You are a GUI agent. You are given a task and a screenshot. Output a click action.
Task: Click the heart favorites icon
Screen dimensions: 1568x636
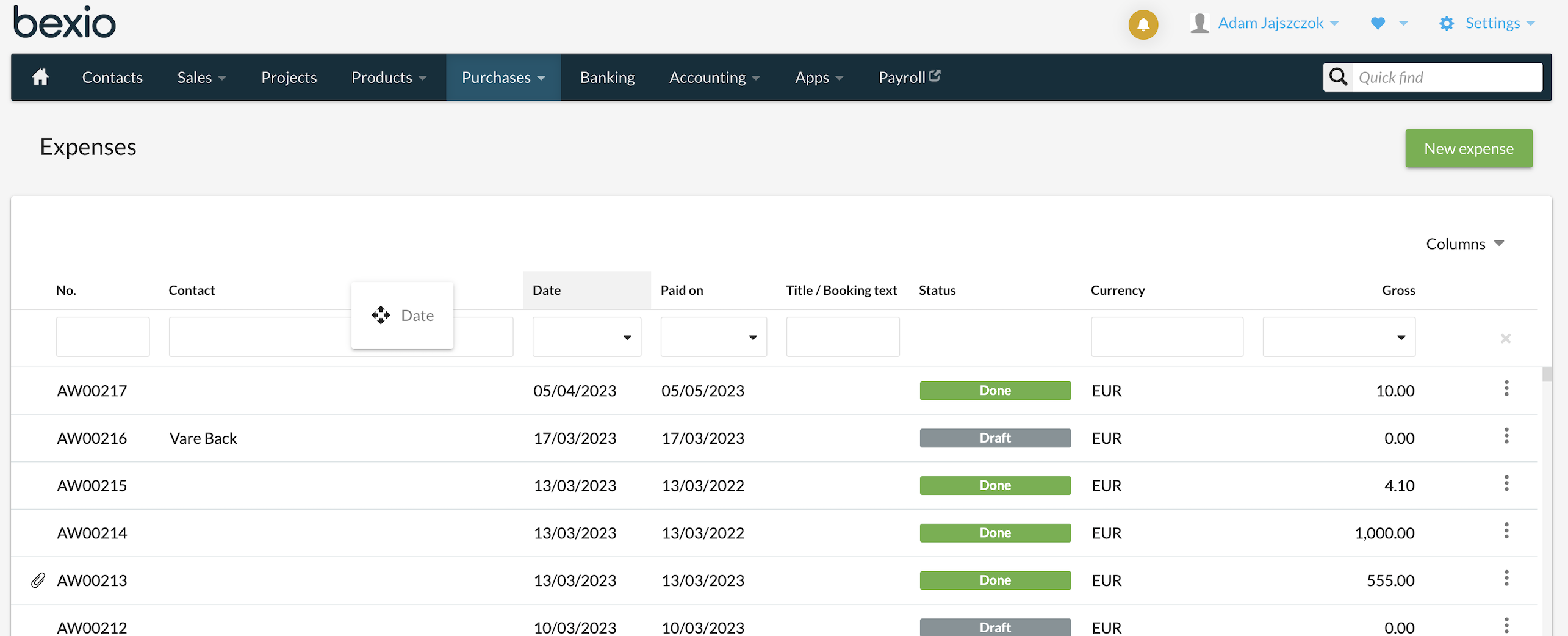point(1377,23)
